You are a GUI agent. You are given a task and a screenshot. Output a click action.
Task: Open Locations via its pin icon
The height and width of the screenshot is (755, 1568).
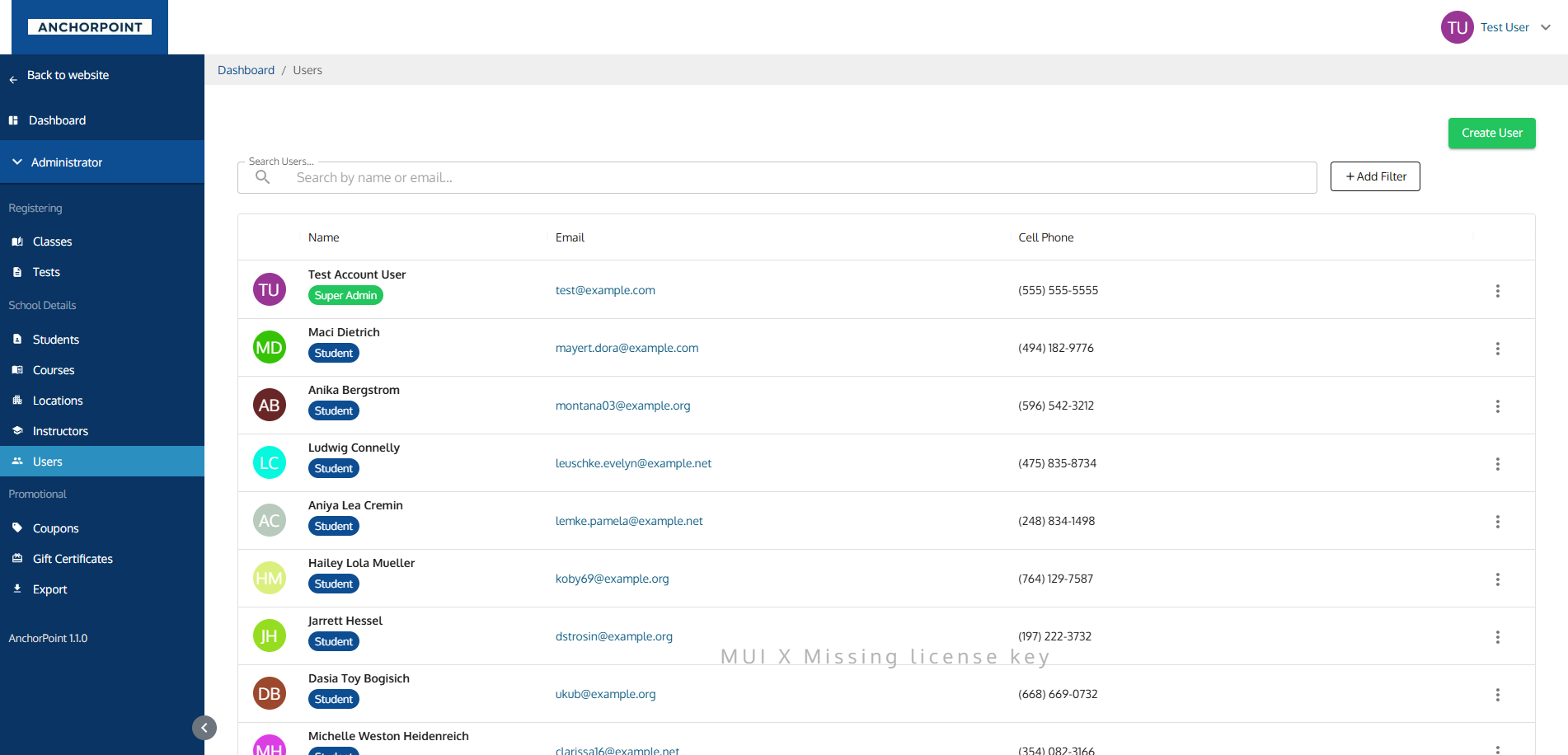click(x=17, y=401)
